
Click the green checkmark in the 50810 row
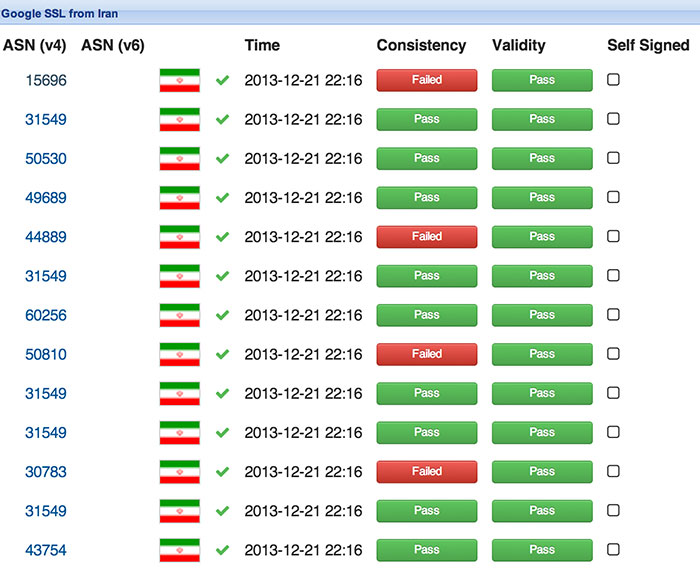[222, 354]
